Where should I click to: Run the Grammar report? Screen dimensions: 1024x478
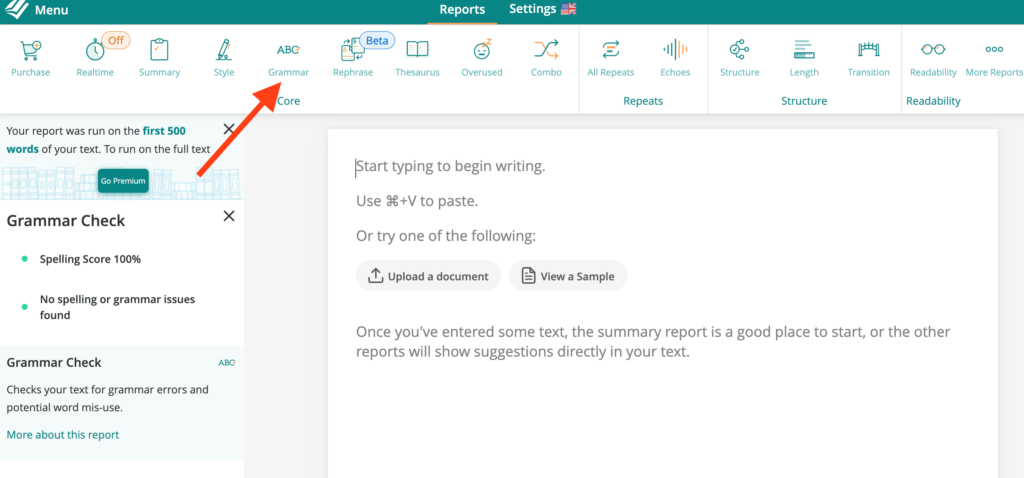pyautogui.click(x=288, y=58)
